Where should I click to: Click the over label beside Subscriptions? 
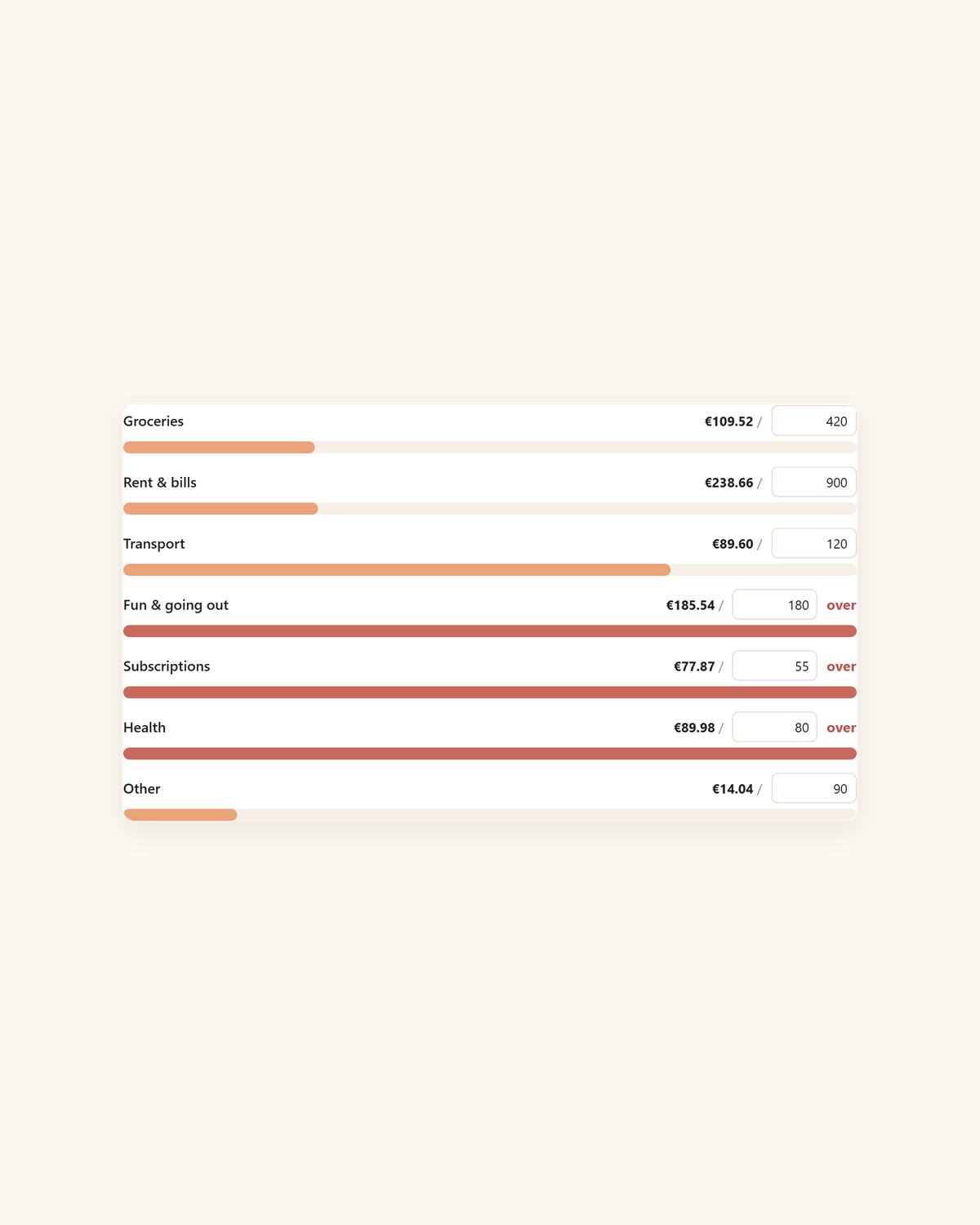tap(841, 667)
